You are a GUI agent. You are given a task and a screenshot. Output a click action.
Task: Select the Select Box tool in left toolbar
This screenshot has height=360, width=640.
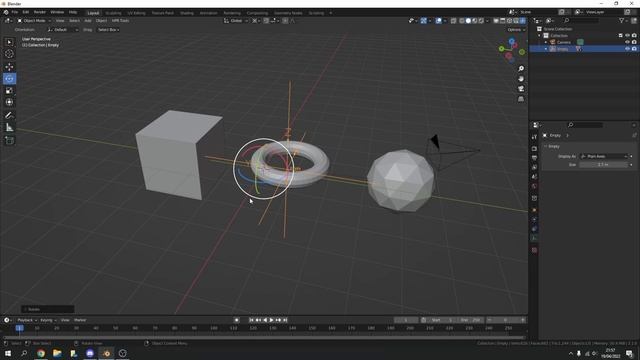(9, 42)
